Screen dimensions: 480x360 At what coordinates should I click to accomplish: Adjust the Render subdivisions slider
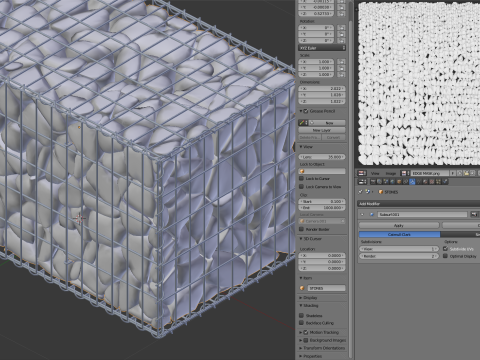coord(399,256)
